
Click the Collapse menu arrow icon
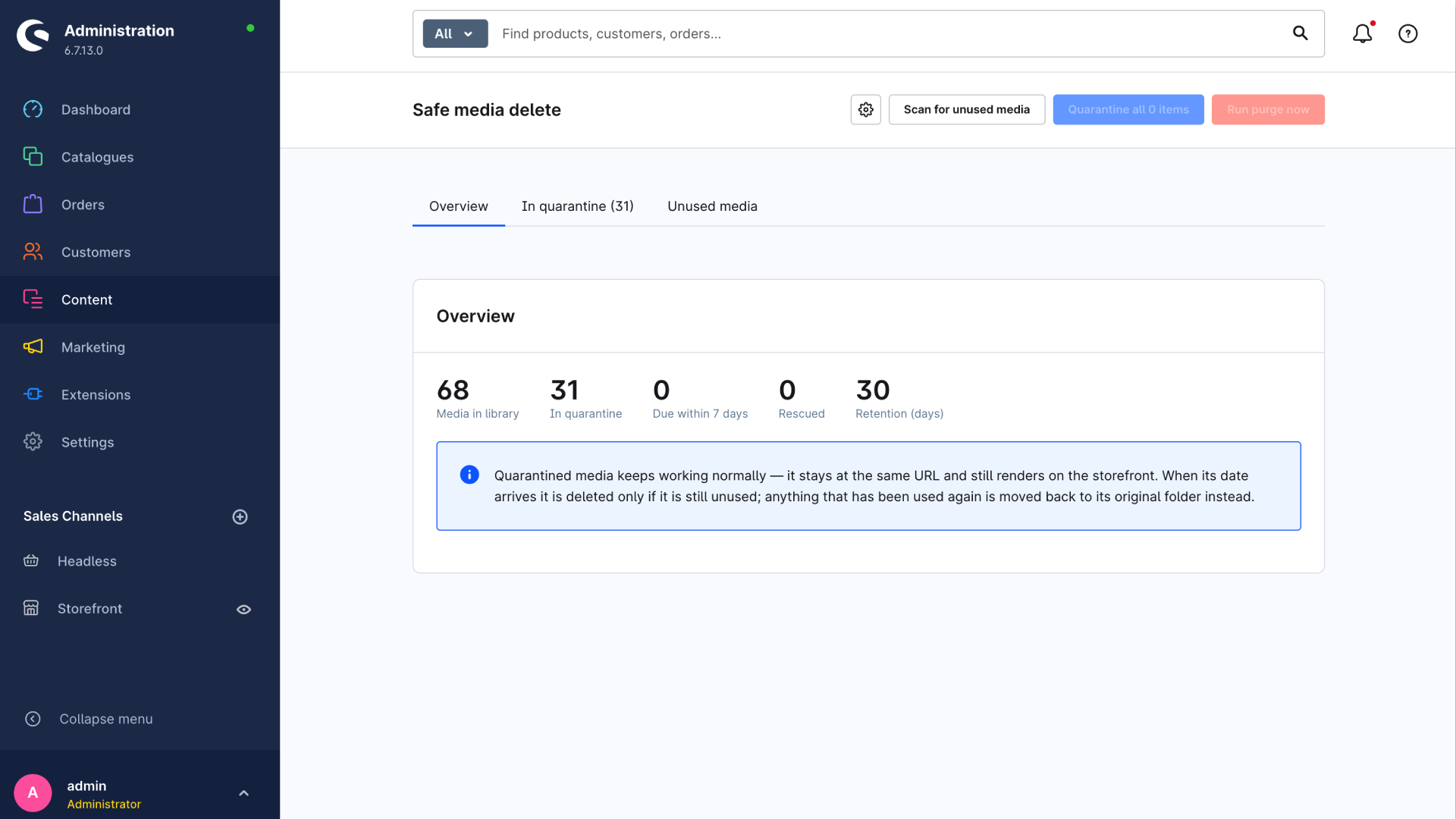pyautogui.click(x=33, y=719)
